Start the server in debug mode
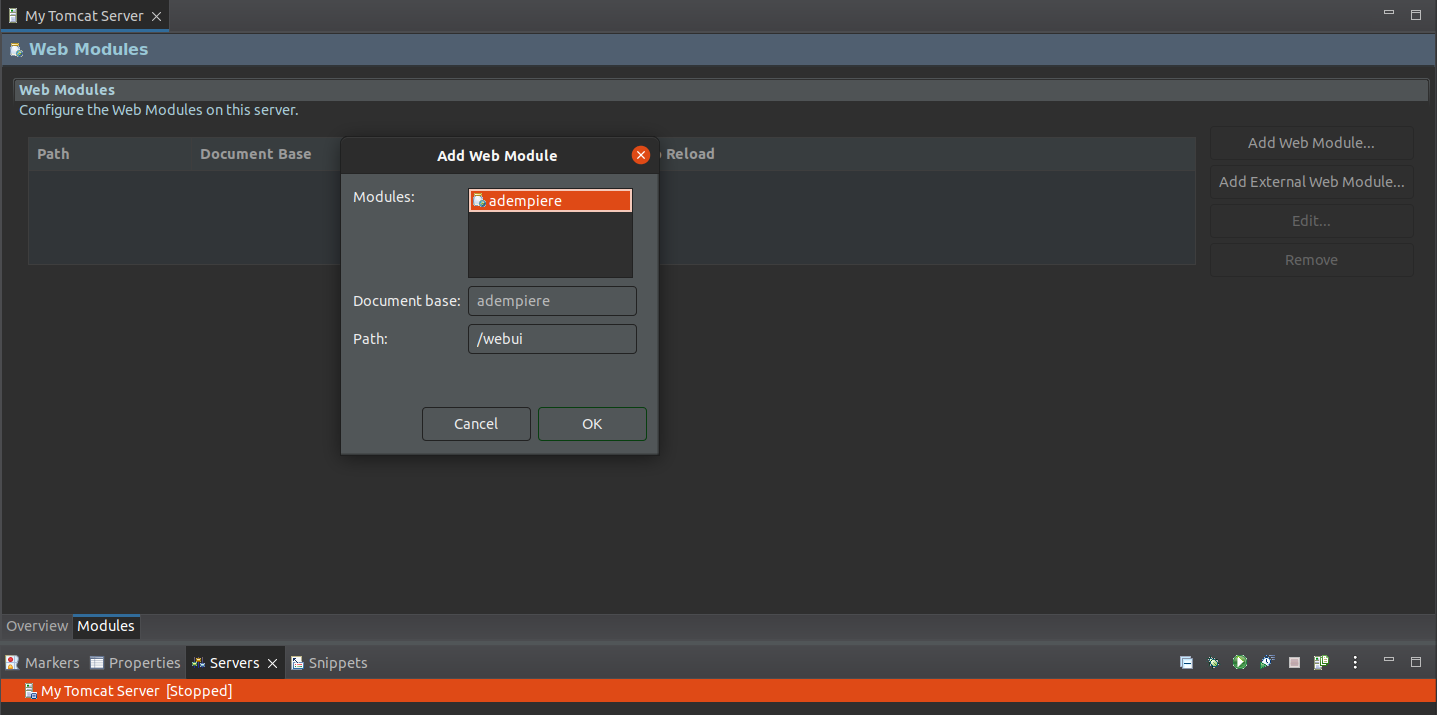Image resolution: width=1437 pixels, height=715 pixels. click(x=1213, y=662)
